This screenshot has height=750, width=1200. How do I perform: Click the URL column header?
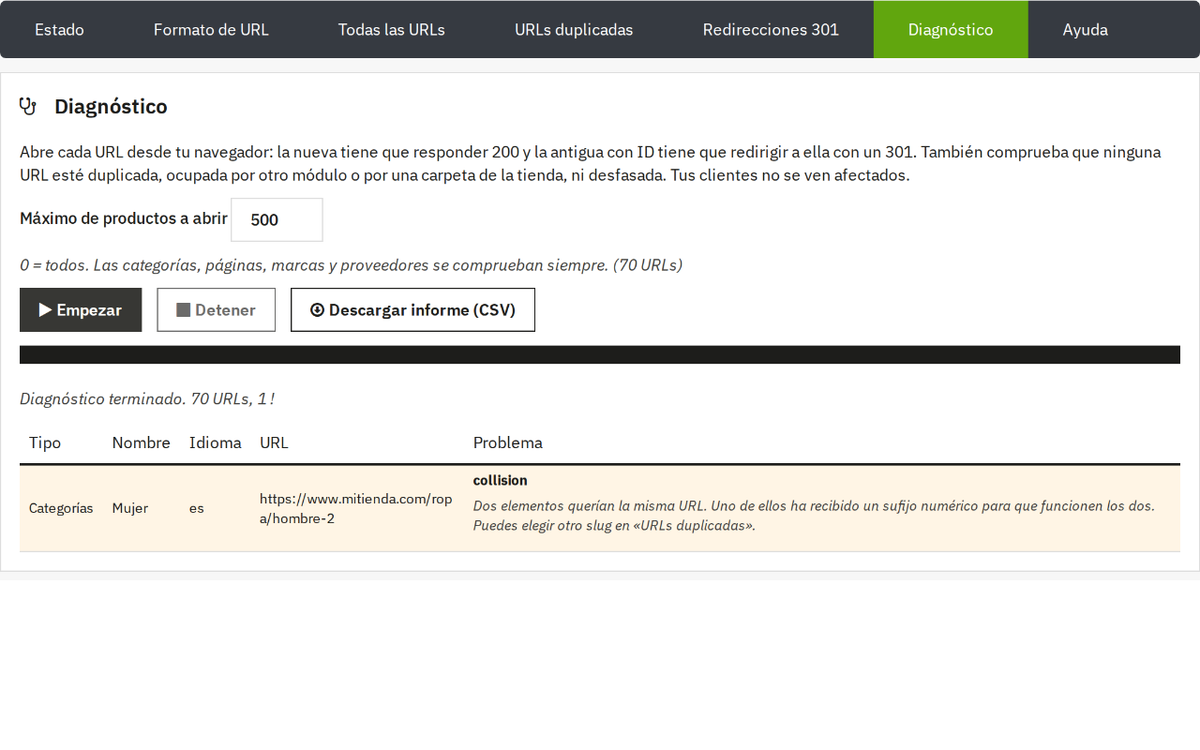tap(274, 442)
